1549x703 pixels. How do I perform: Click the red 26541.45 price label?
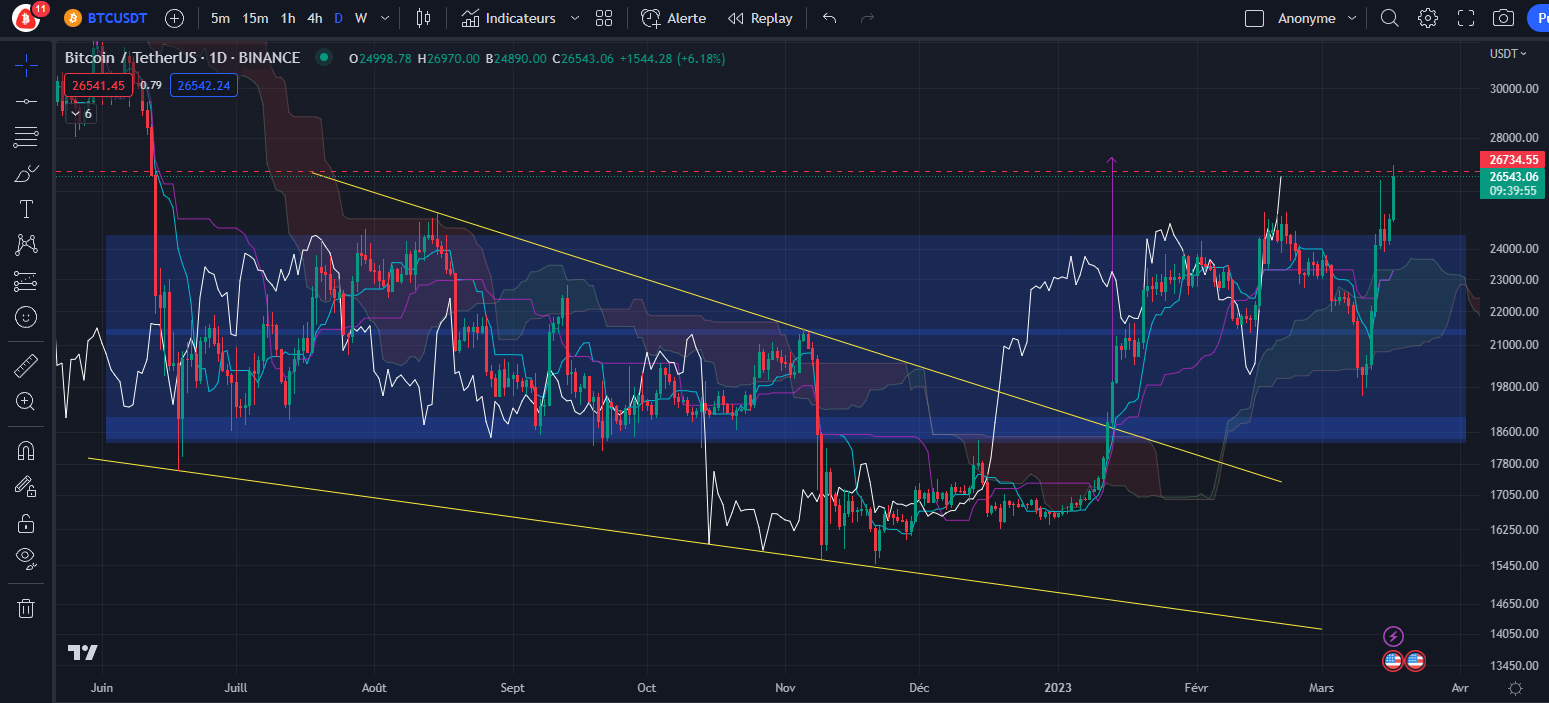[x=97, y=85]
